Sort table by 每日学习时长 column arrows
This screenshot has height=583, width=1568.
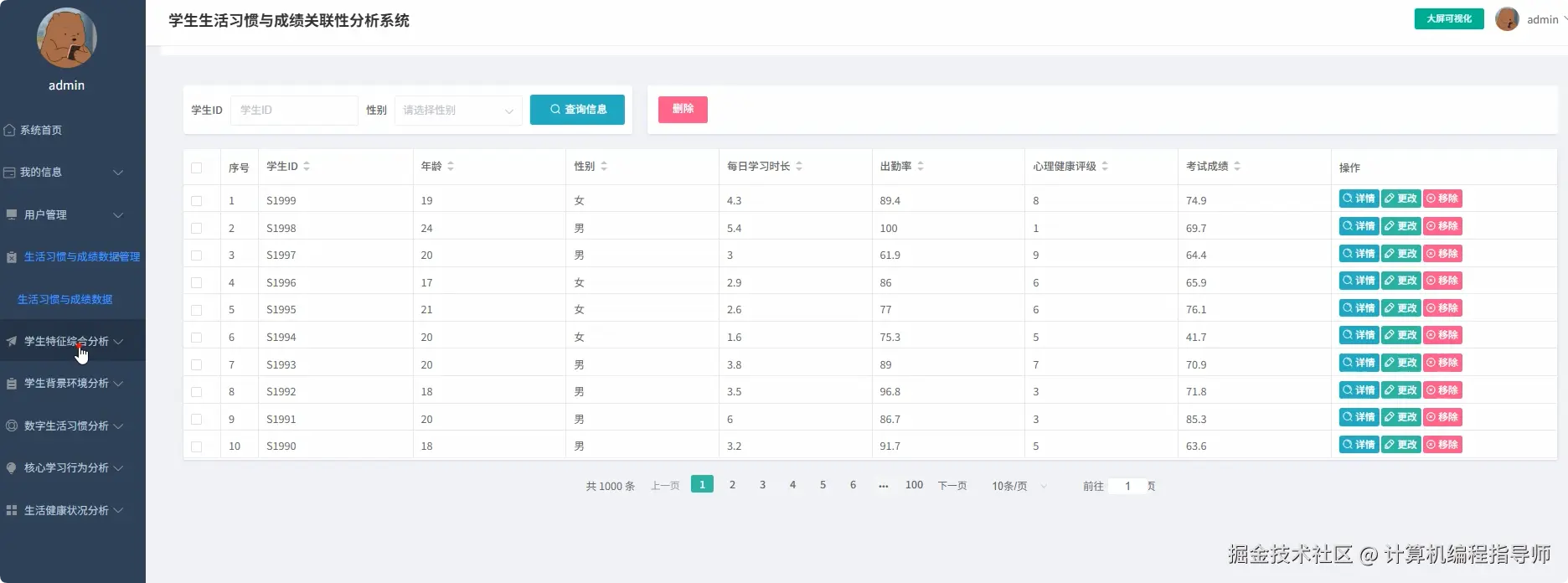tap(799, 167)
